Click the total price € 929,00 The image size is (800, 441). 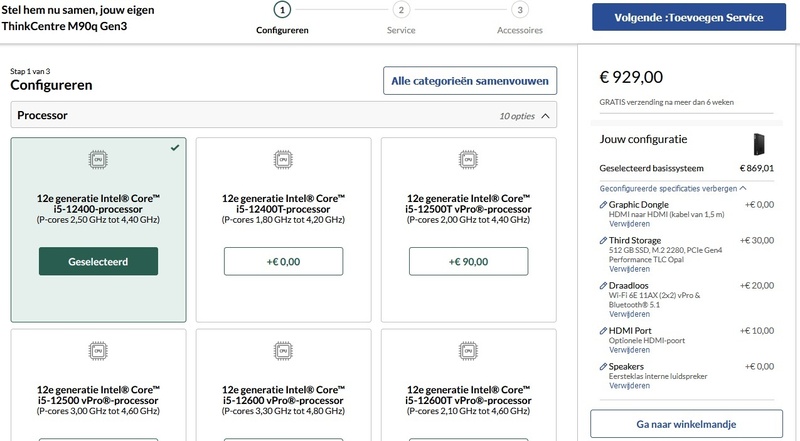(x=631, y=77)
